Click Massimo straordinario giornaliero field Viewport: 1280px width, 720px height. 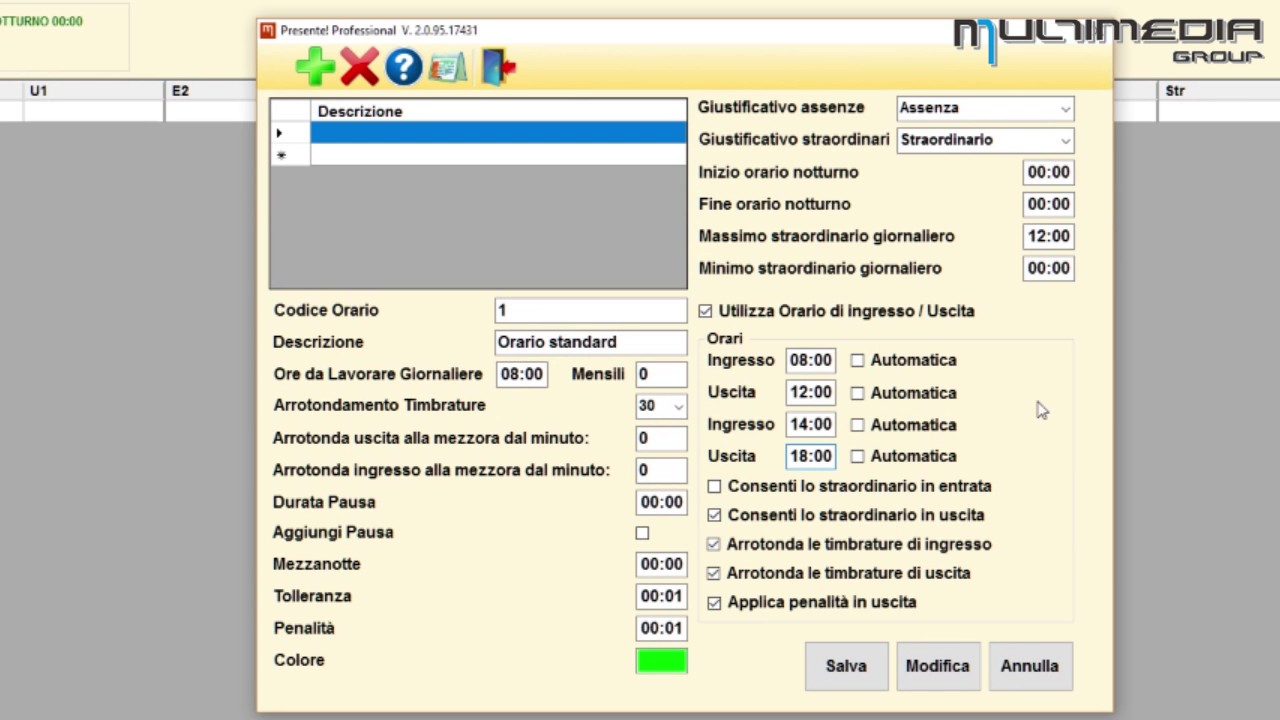(1048, 236)
